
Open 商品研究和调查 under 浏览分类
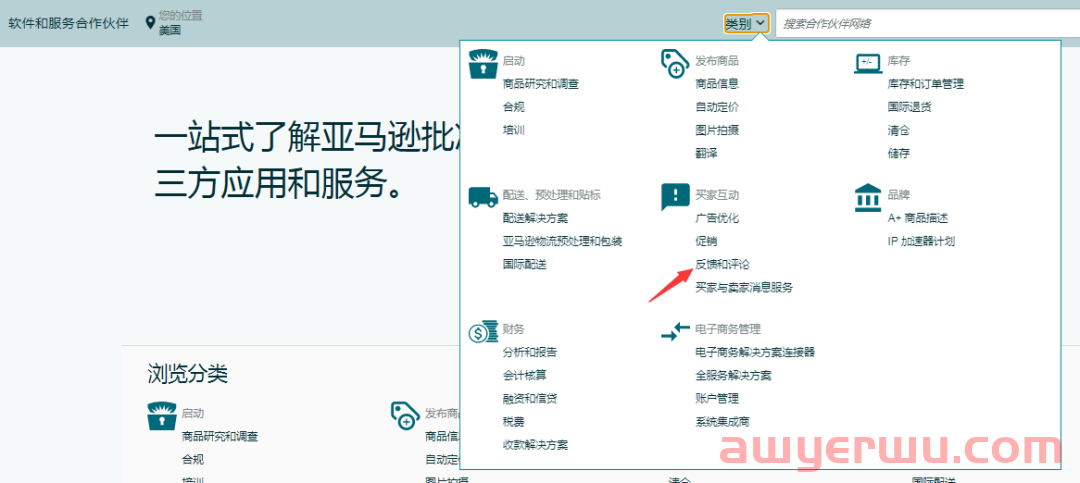pyautogui.click(x=220, y=436)
